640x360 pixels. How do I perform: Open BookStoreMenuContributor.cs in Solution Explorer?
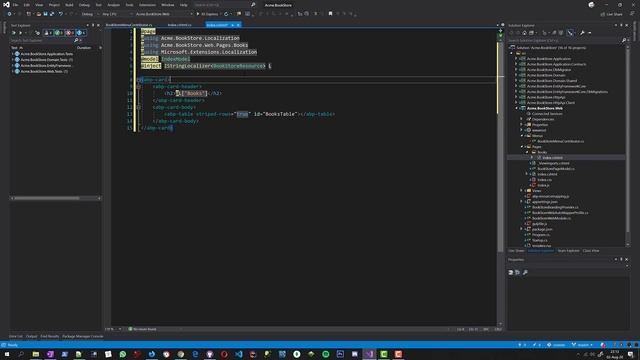(560, 141)
